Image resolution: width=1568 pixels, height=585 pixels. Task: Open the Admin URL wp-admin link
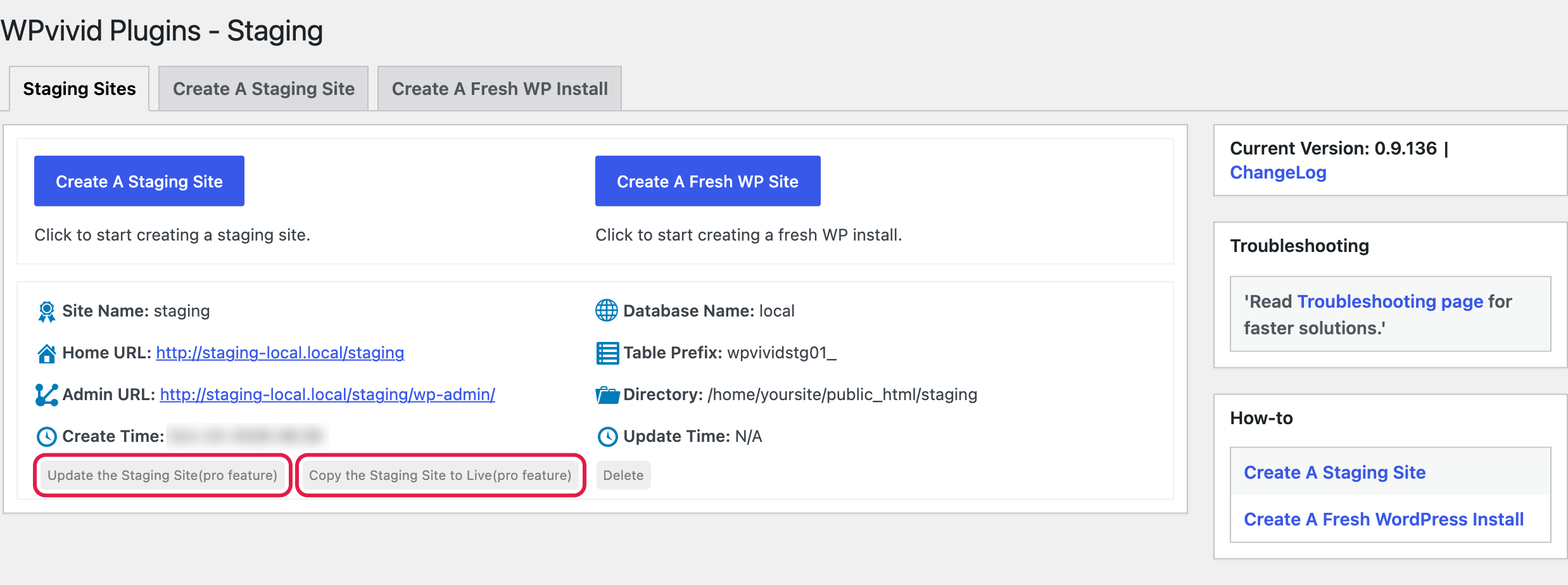tap(327, 394)
